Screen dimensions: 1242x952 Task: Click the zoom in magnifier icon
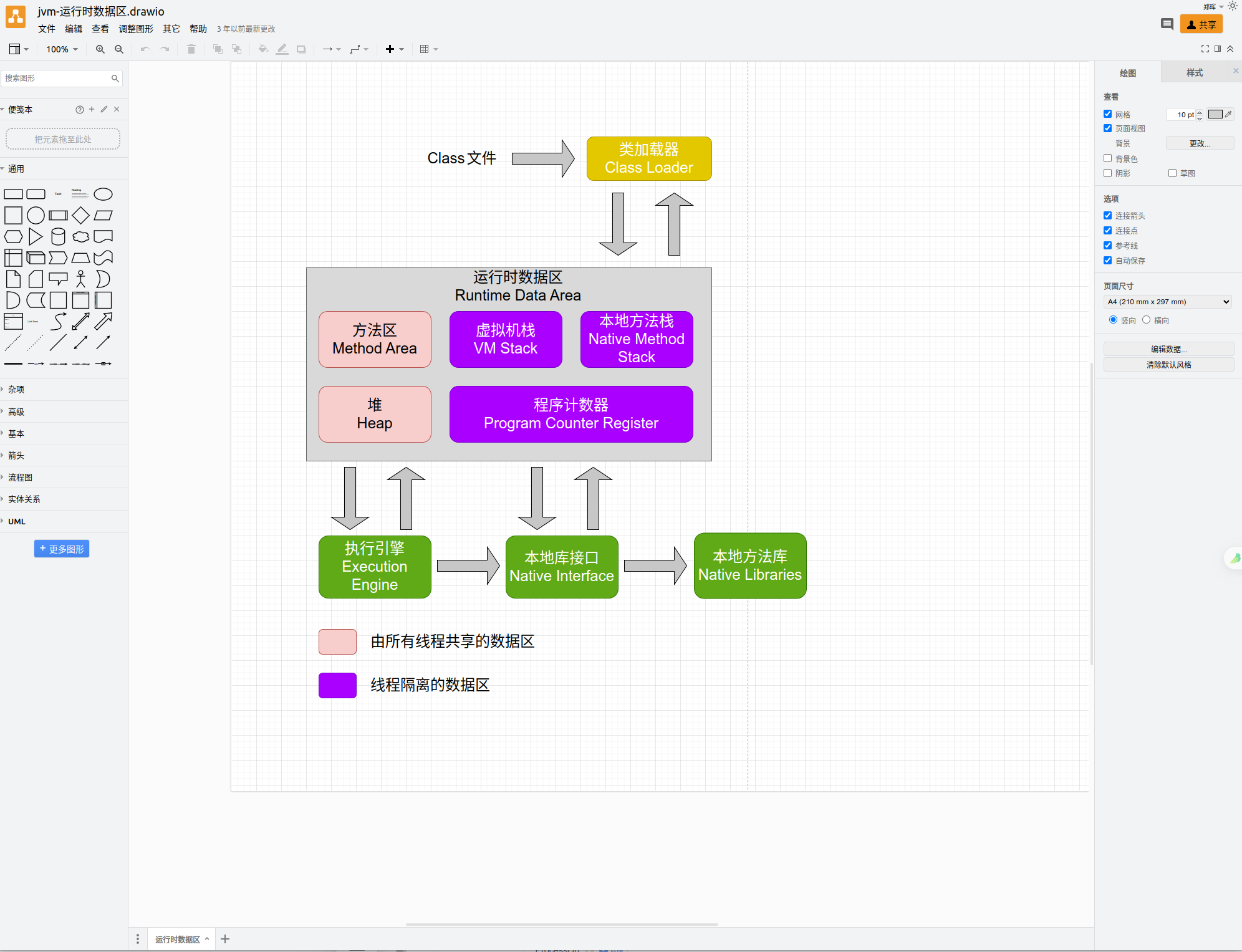coord(100,49)
